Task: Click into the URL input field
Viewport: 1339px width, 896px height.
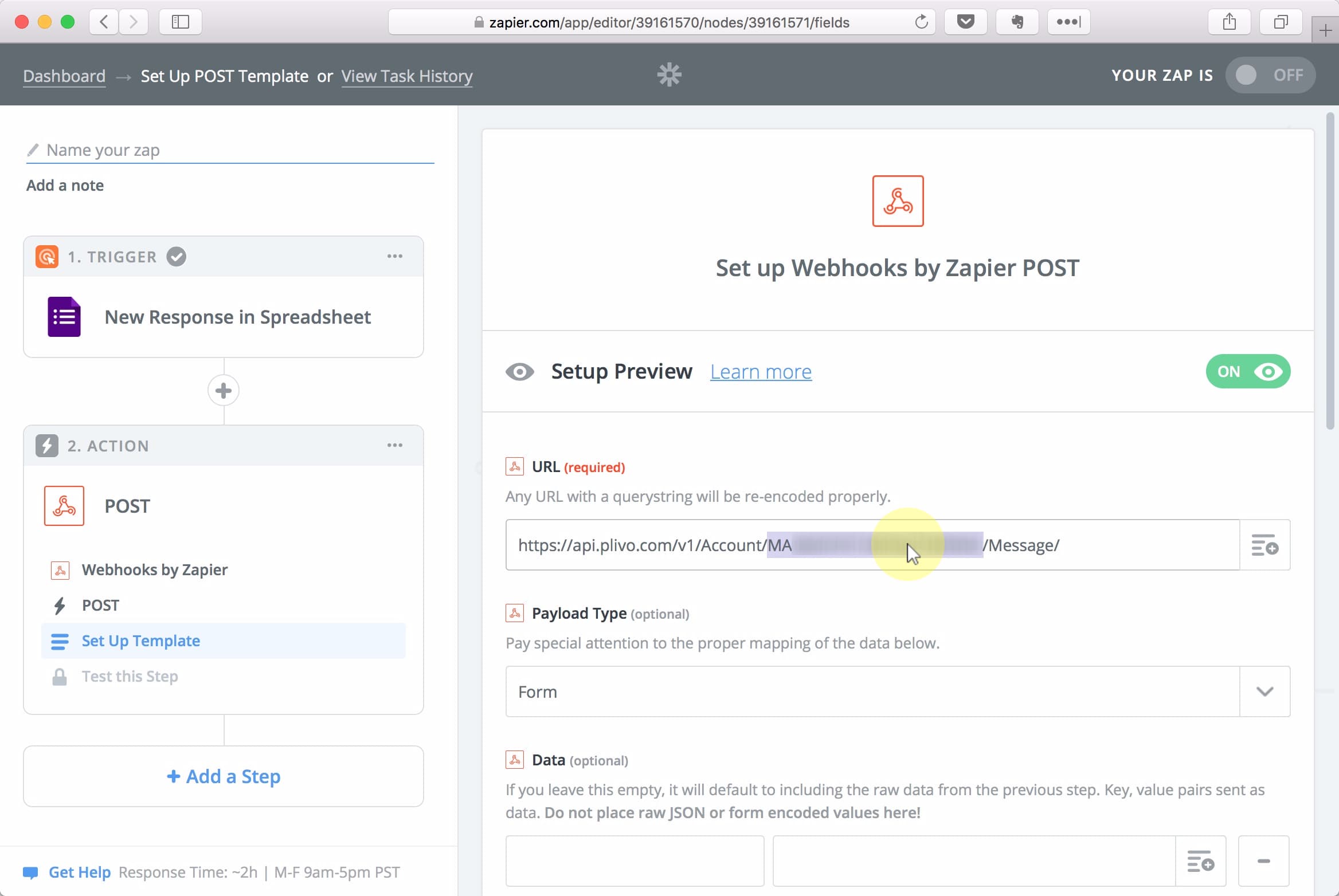Action: click(x=872, y=545)
